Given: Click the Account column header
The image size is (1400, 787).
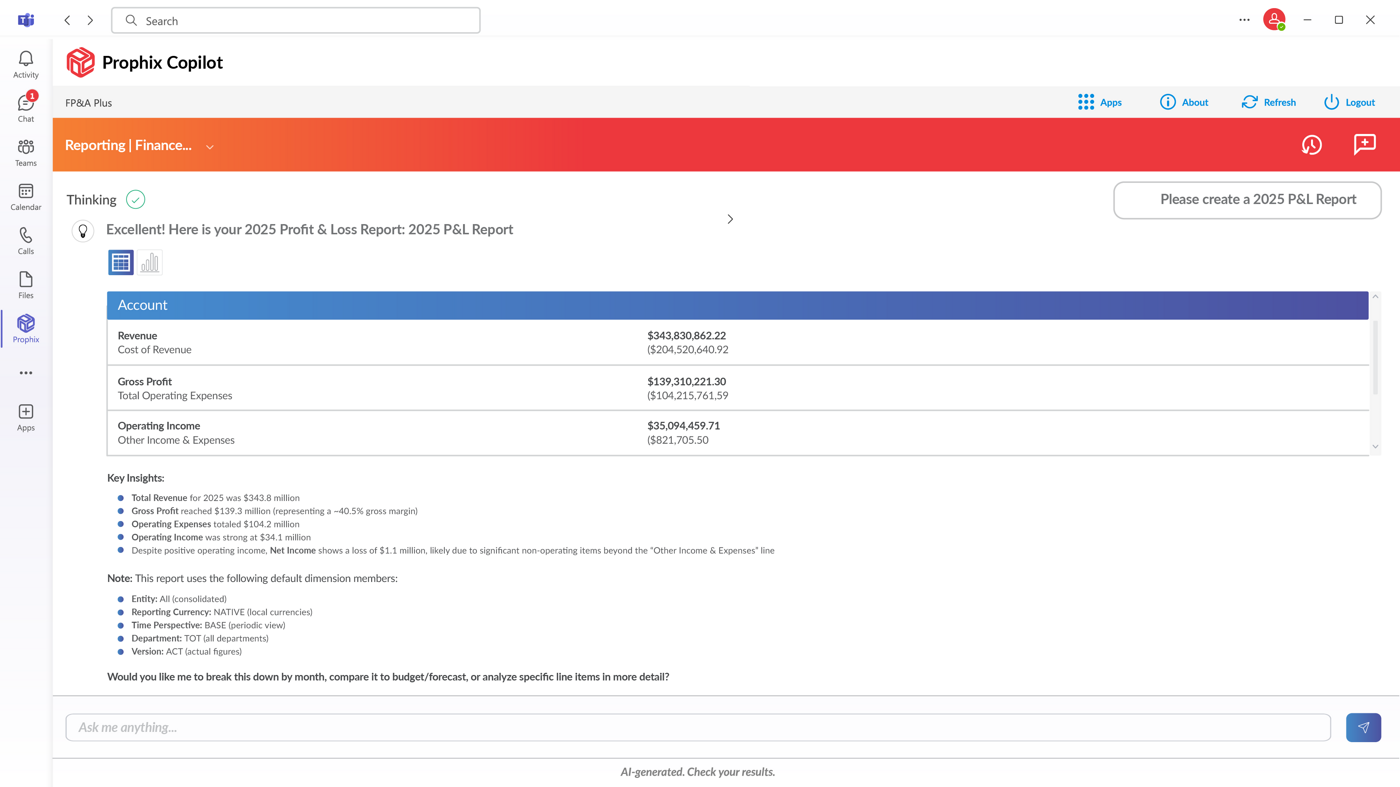Looking at the screenshot, I should 738,305.
